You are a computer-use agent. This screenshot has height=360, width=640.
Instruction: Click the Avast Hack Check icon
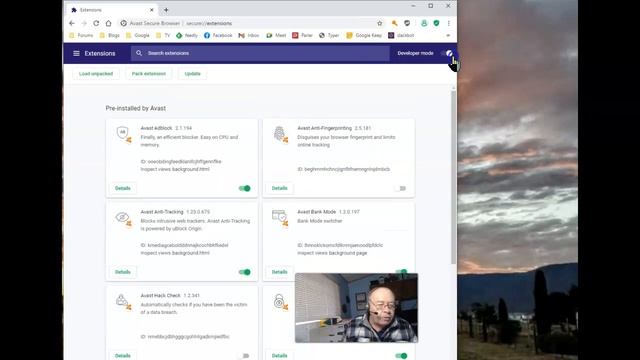(x=123, y=302)
